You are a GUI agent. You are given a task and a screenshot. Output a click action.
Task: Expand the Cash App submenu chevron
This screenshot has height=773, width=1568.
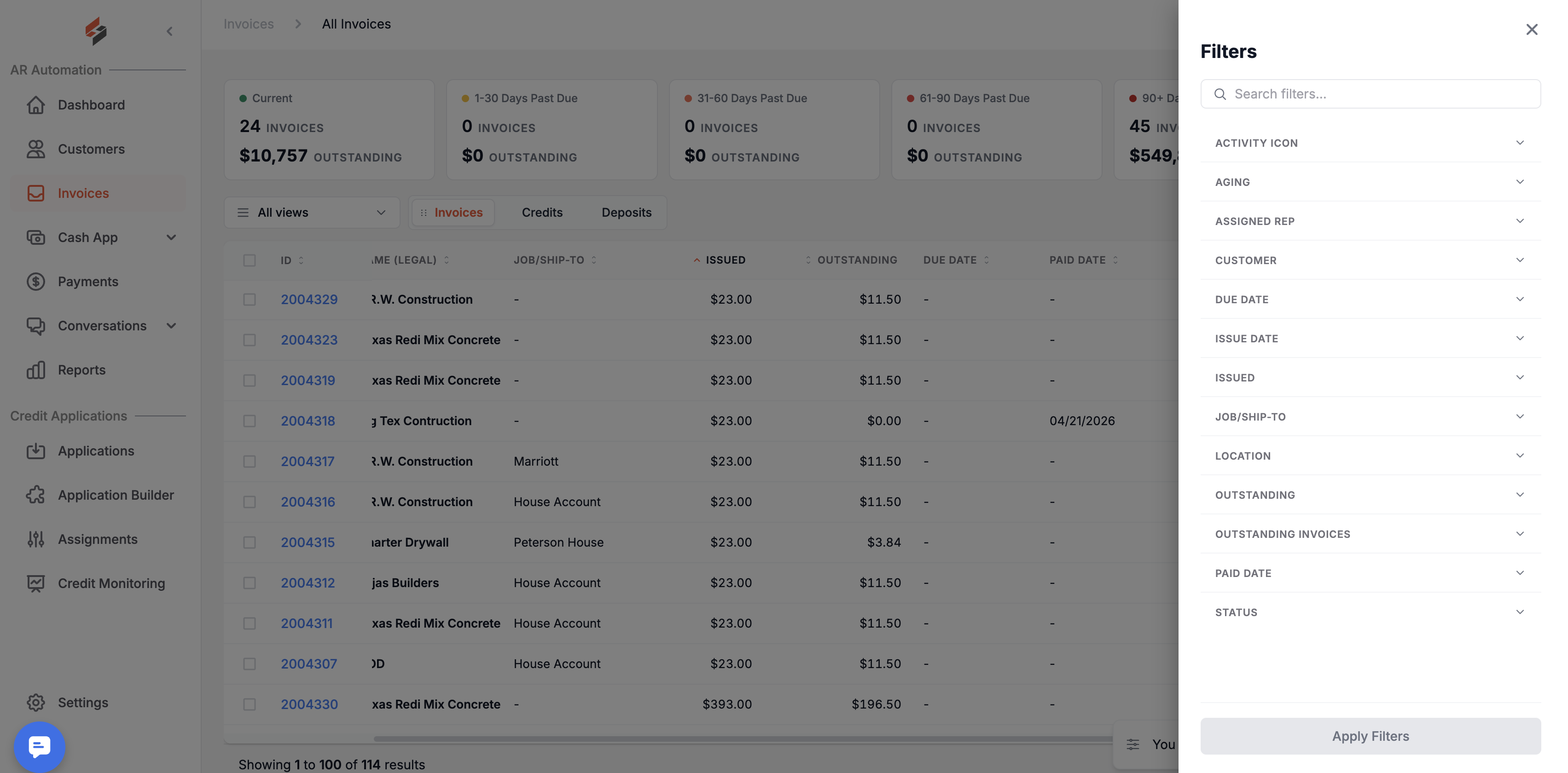pyautogui.click(x=171, y=237)
